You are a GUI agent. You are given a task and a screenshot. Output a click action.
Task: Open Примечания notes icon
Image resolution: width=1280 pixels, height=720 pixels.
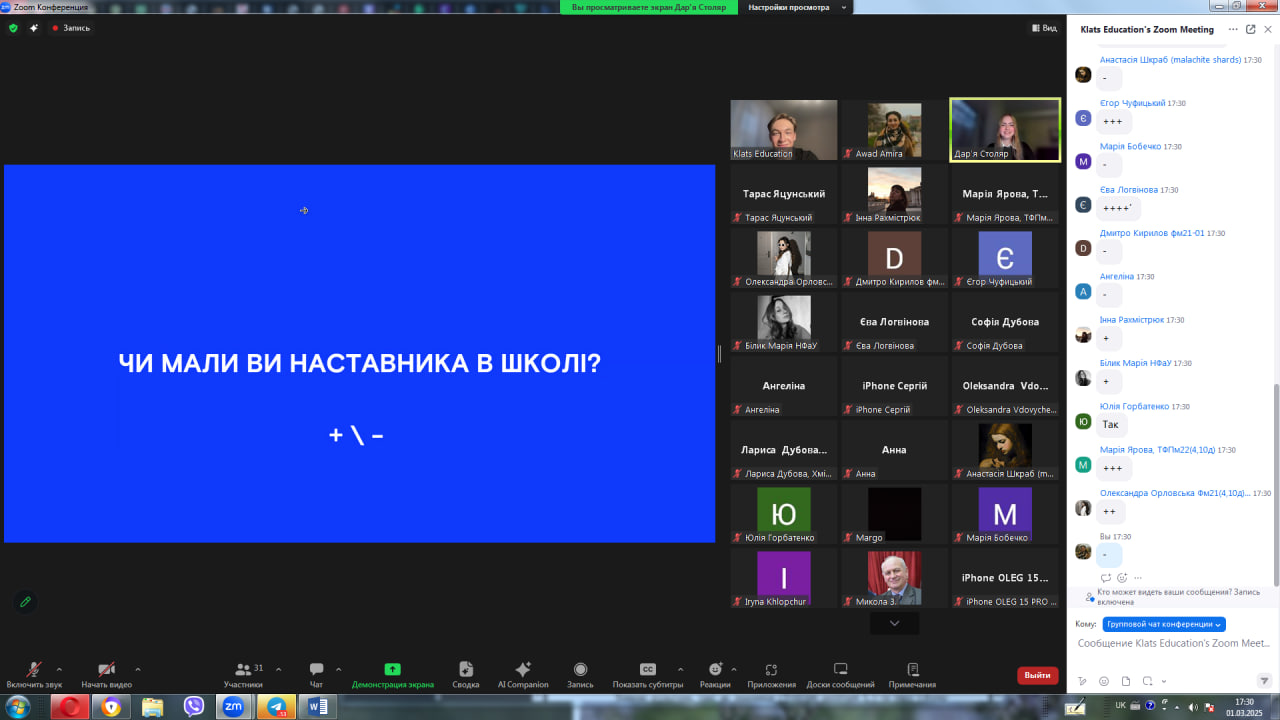tap(912, 675)
